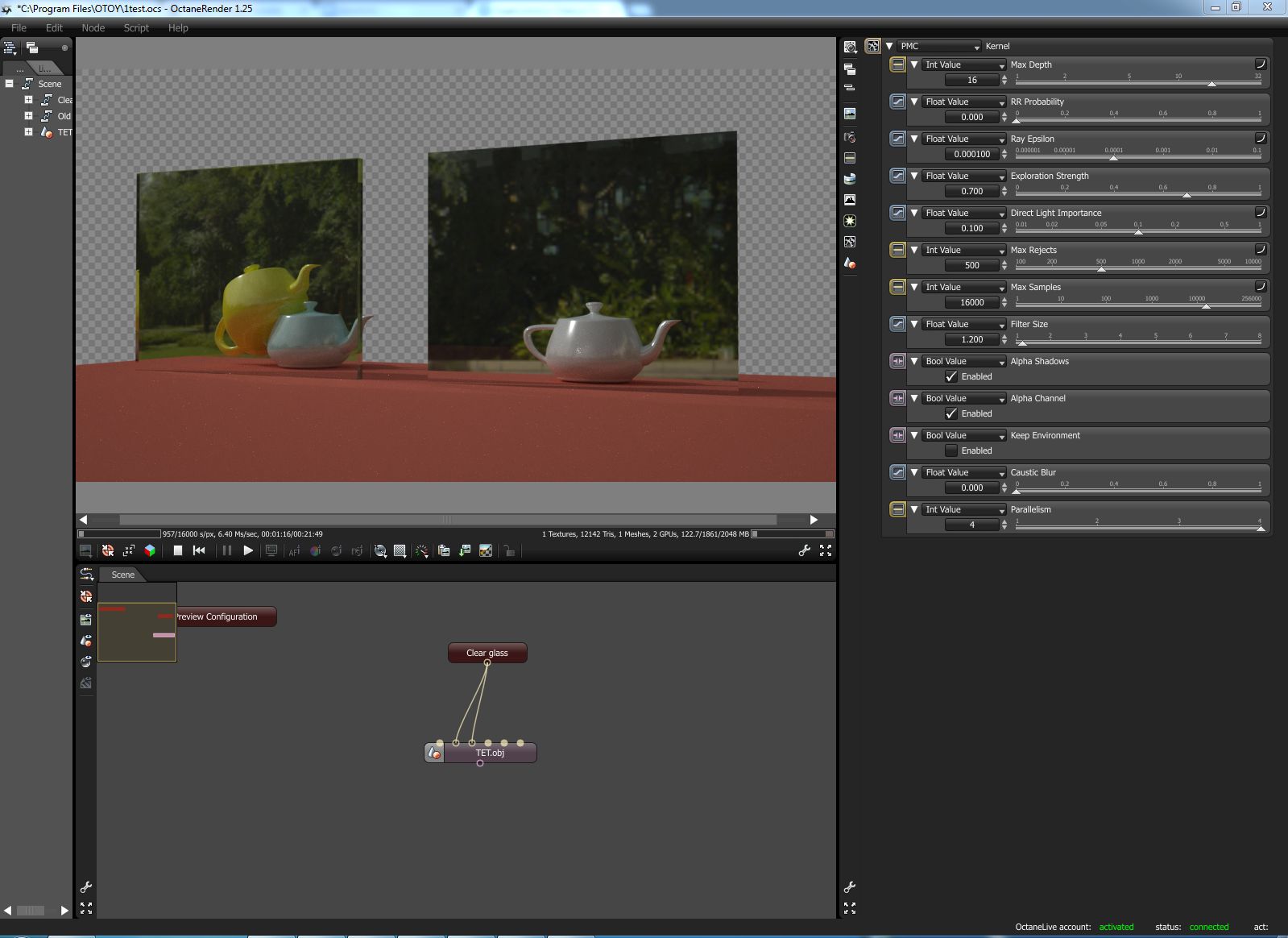Image resolution: width=1288 pixels, height=938 pixels.
Task: Open the Script menu
Action: tap(136, 27)
